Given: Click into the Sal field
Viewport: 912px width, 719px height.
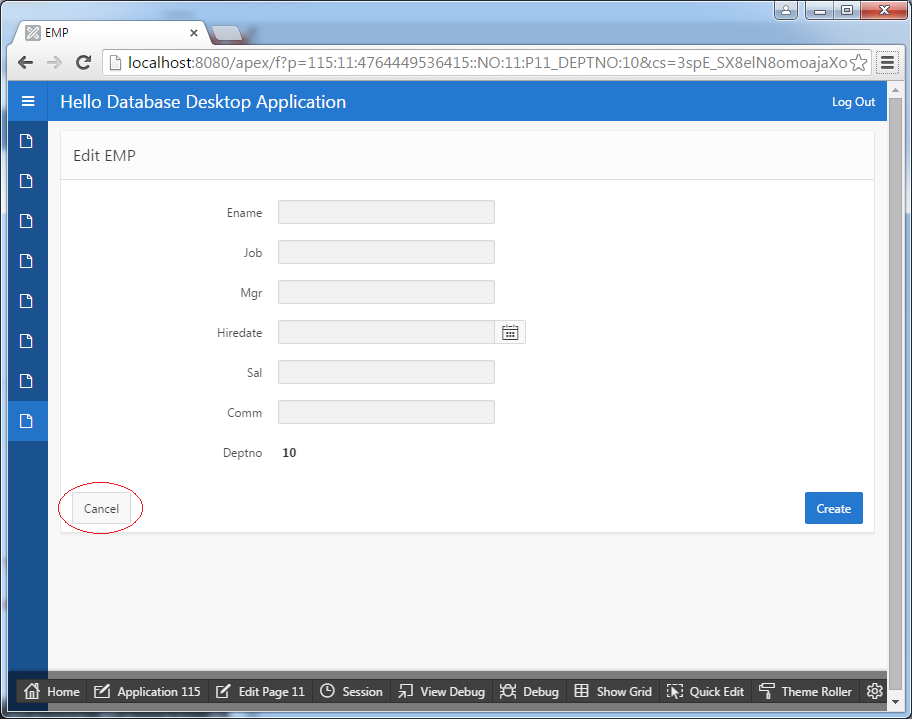Looking at the screenshot, I should (x=386, y=372).
